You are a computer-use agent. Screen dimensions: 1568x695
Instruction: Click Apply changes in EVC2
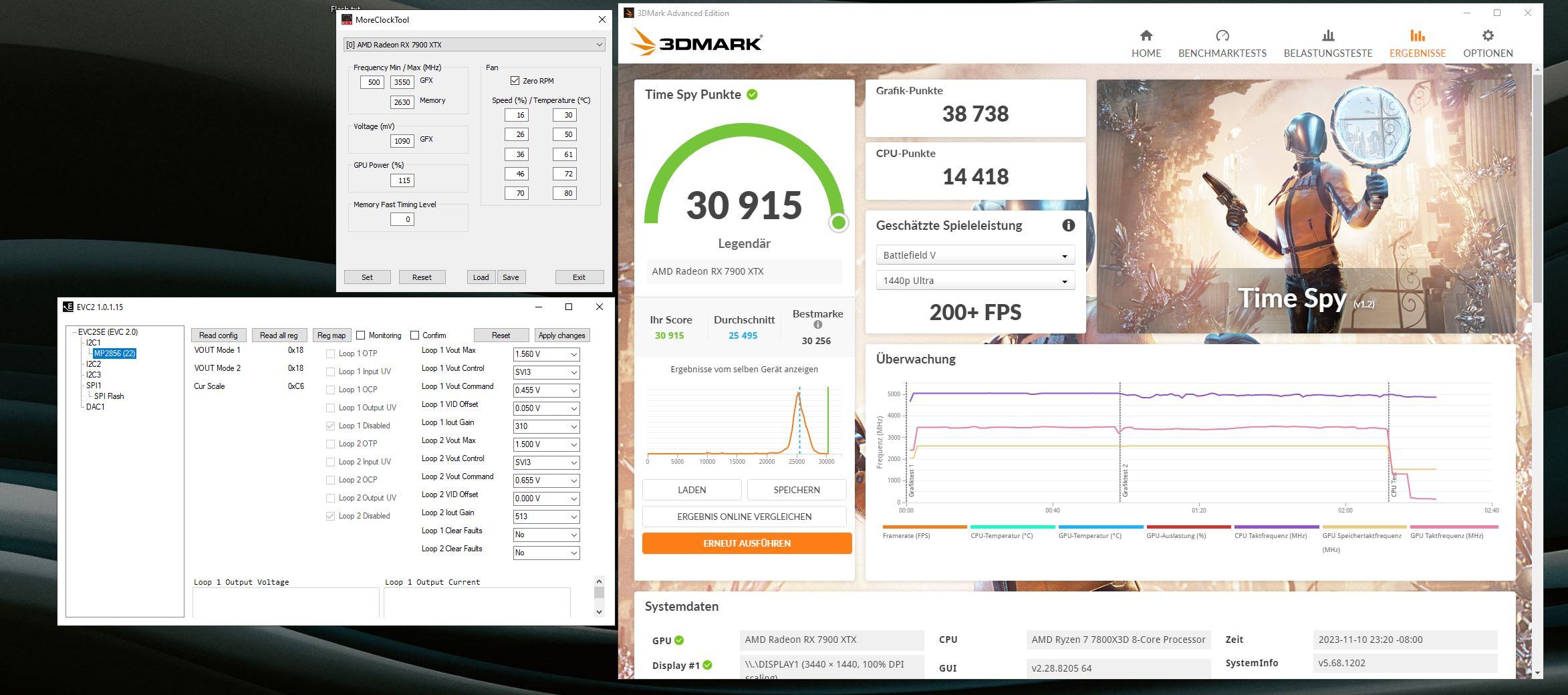(x=561, y=335)
